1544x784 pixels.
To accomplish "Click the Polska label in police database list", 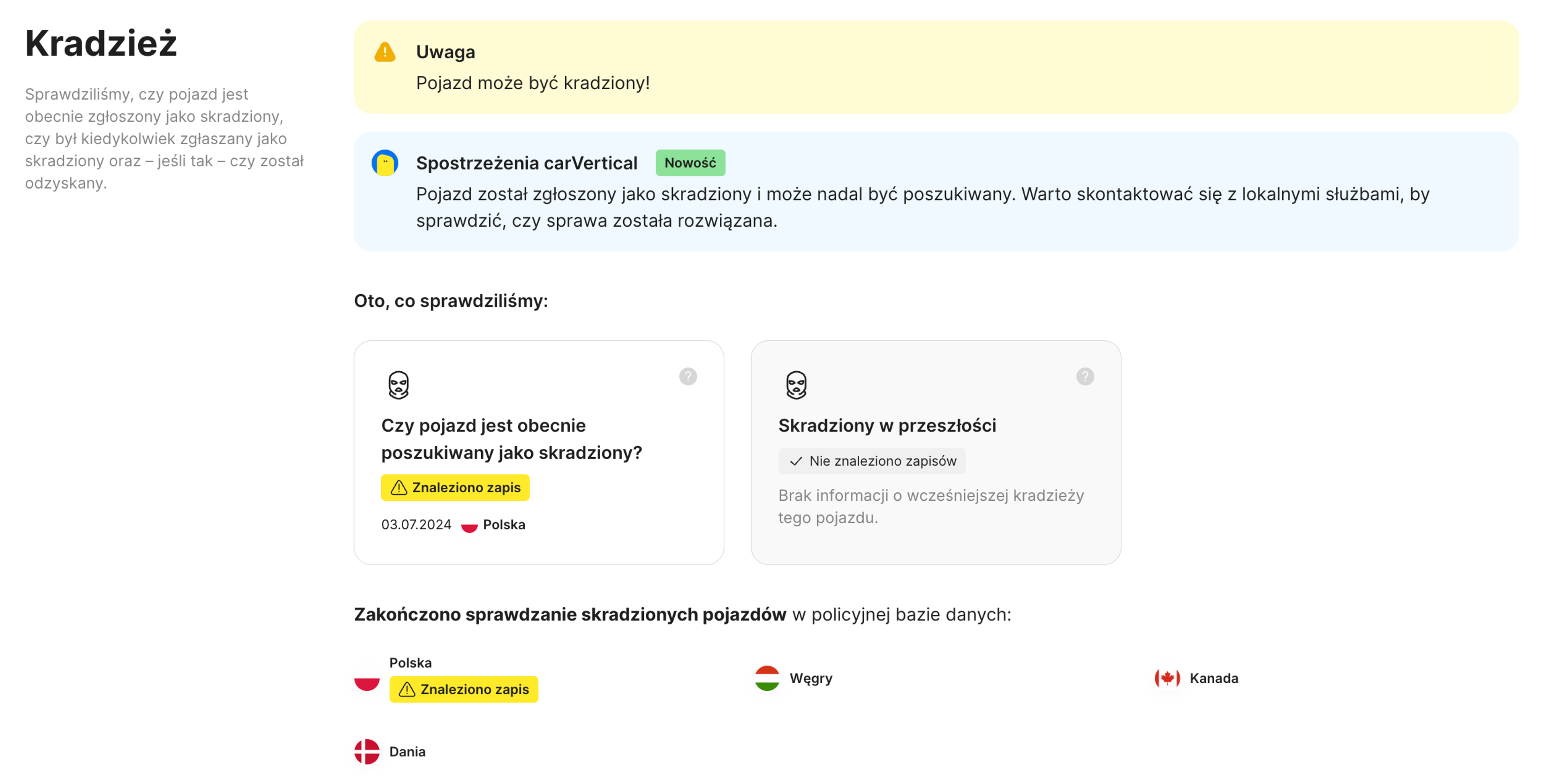I will coord(411,662).
